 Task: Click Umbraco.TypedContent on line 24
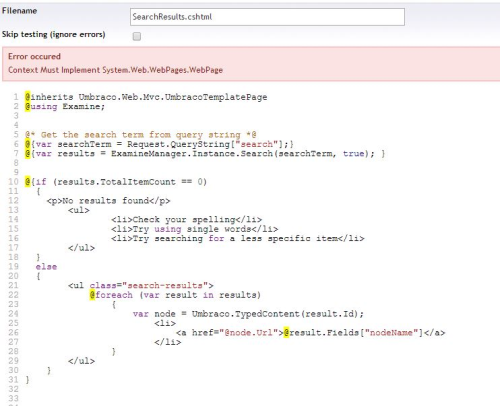click(245, 314)
